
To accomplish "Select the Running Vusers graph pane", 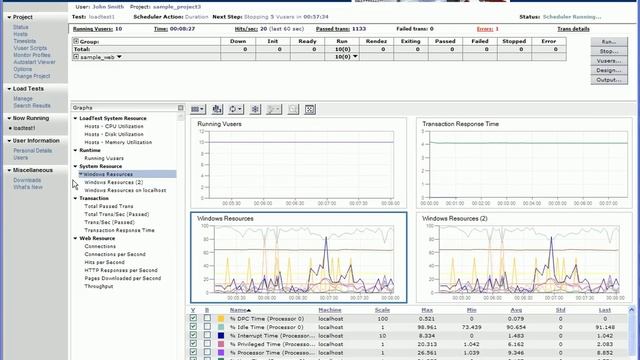I will click(299, 163).
